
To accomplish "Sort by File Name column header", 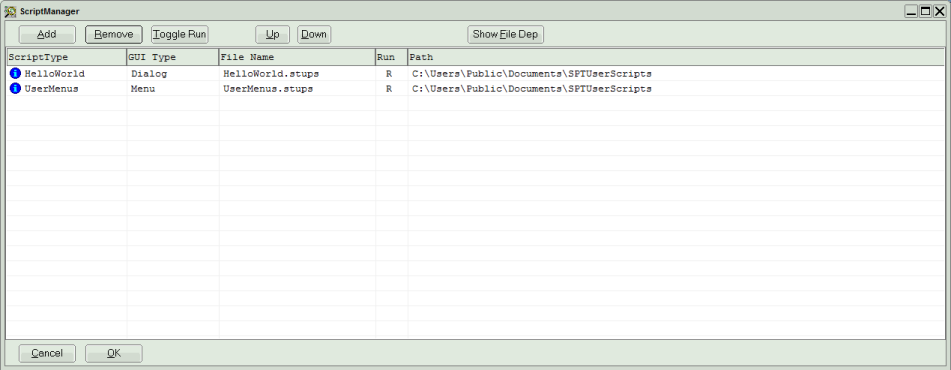I will coord(297,57).
